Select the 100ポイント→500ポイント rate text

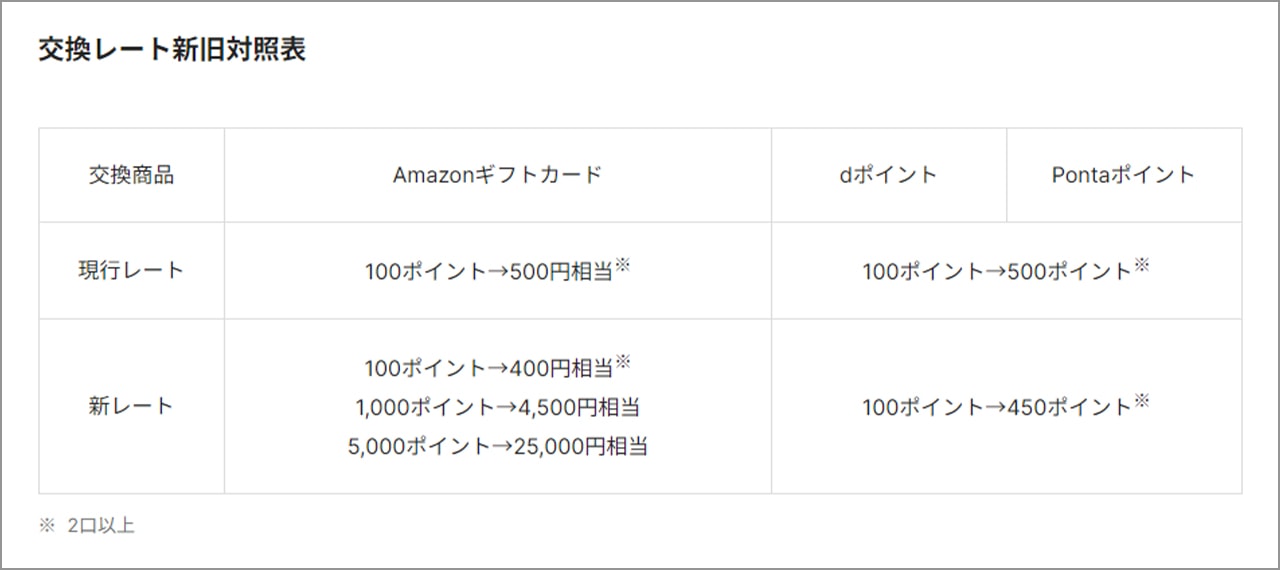pyautogui.click(x=997, y=271)
